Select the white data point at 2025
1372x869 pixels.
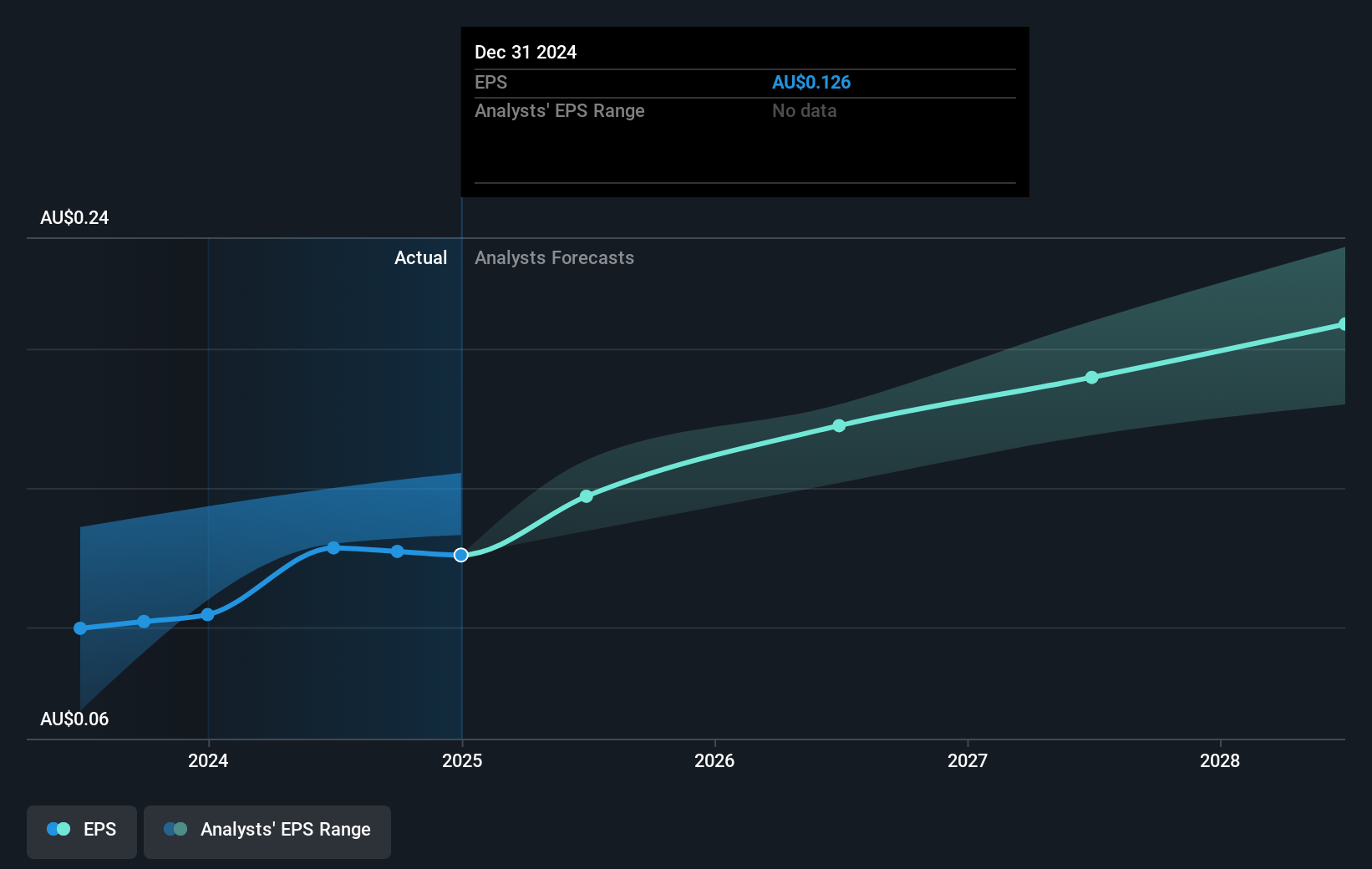point(460,554)
